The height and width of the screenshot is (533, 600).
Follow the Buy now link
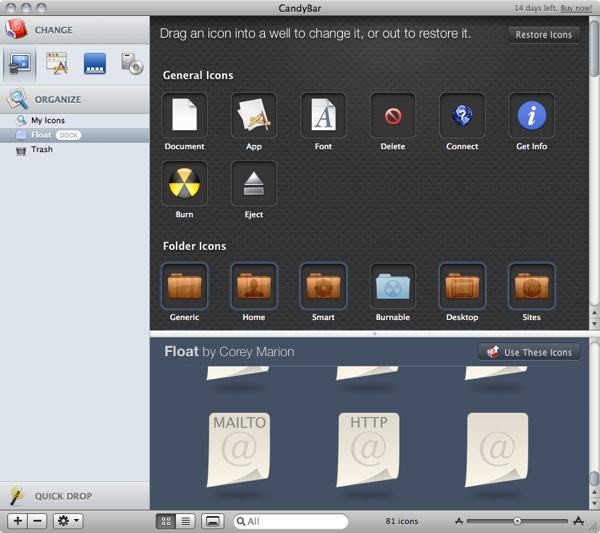tap(576, 8)
